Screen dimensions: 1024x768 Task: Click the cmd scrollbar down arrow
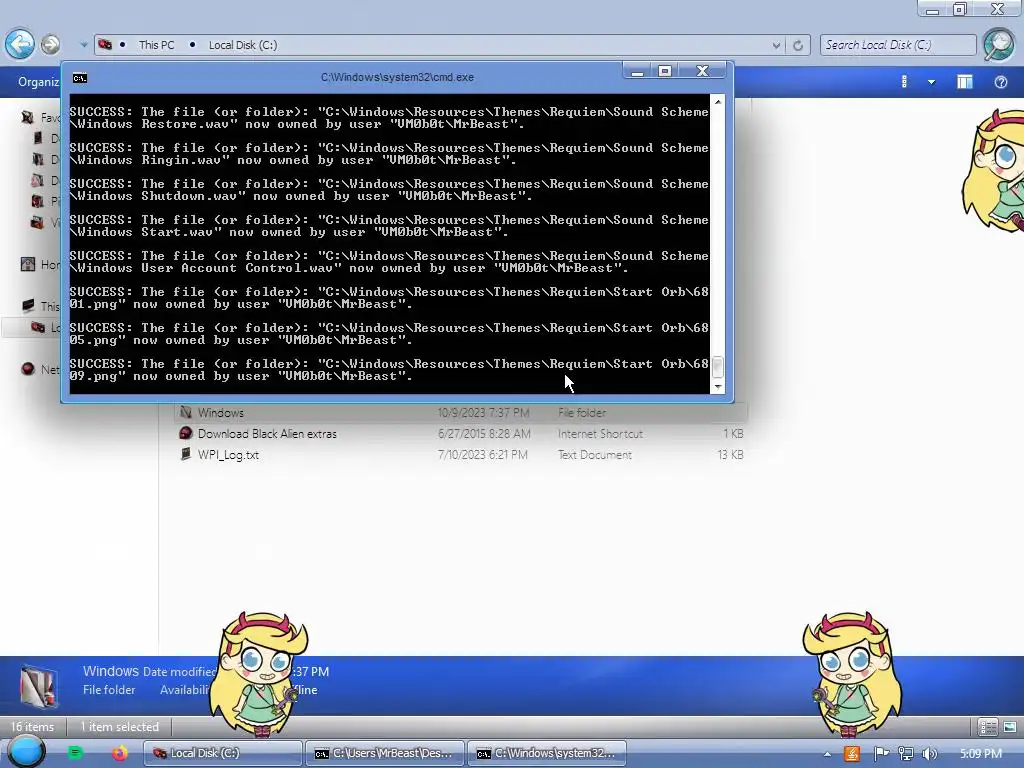pyautogui.click(x=718, y=387)
